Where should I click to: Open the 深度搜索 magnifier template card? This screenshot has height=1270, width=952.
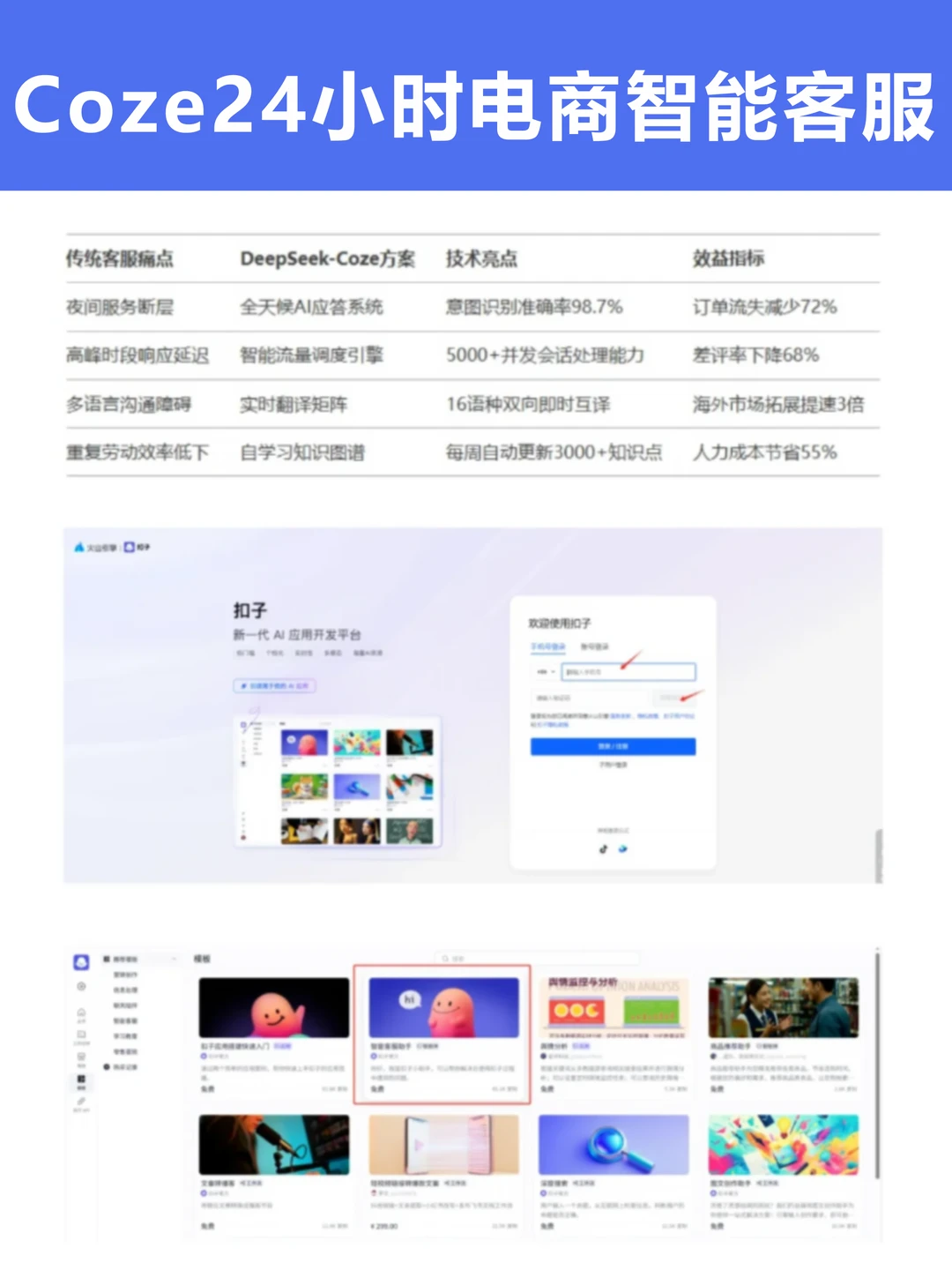[x=613, y=1172]
